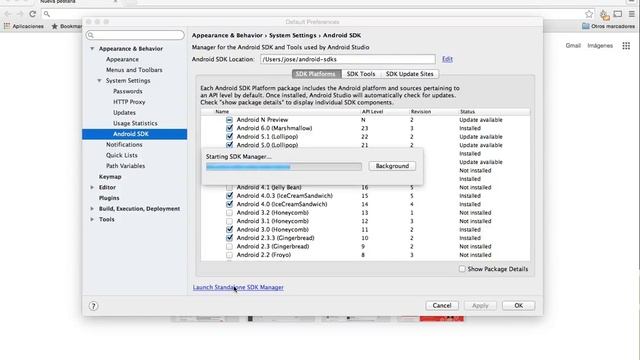640x360 pixels.
Task: Open Passwords settings
Action: 128,91
